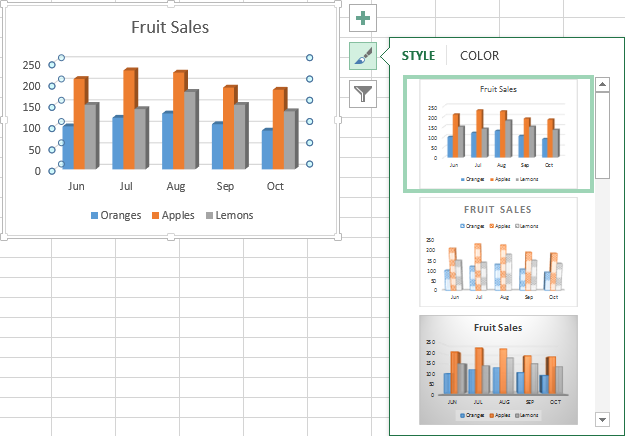Viewport: 625px width, 436px height.
Task: Click the Fruit Sales chart title
Action: click(170, 27)
